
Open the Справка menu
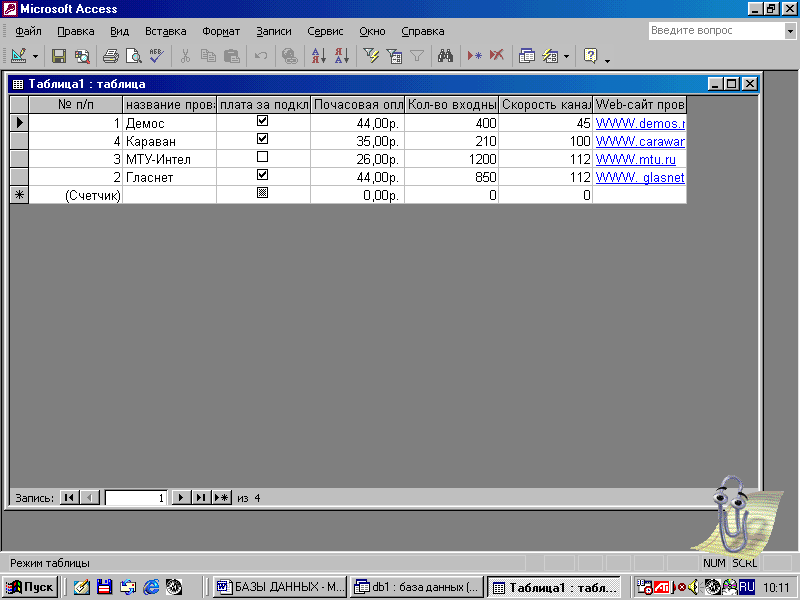[x=422, y=31]
